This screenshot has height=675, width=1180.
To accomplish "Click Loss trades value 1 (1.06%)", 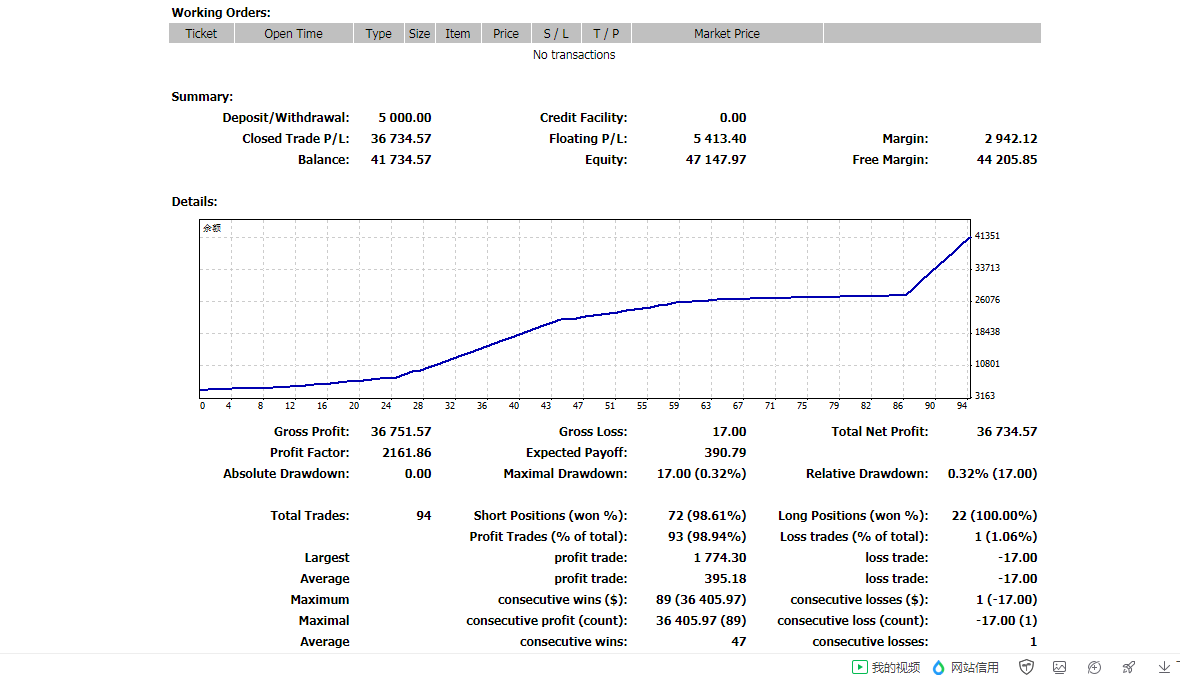I will (x=1006, y=537).
